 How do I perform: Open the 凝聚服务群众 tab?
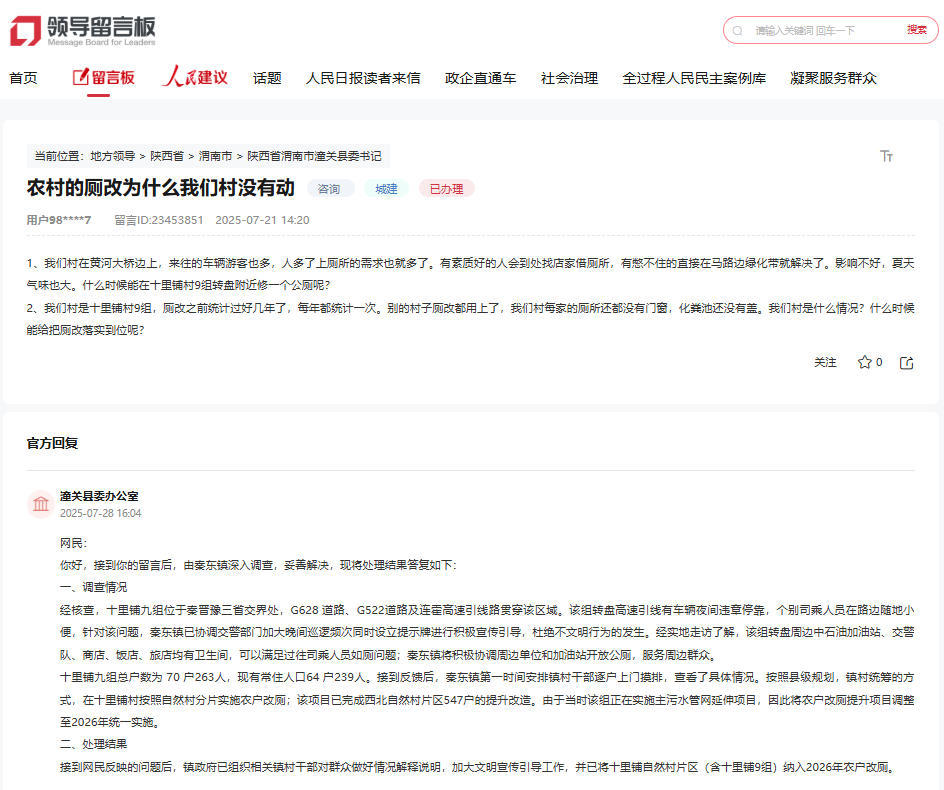pyautogui.click(x=833, y=78)
